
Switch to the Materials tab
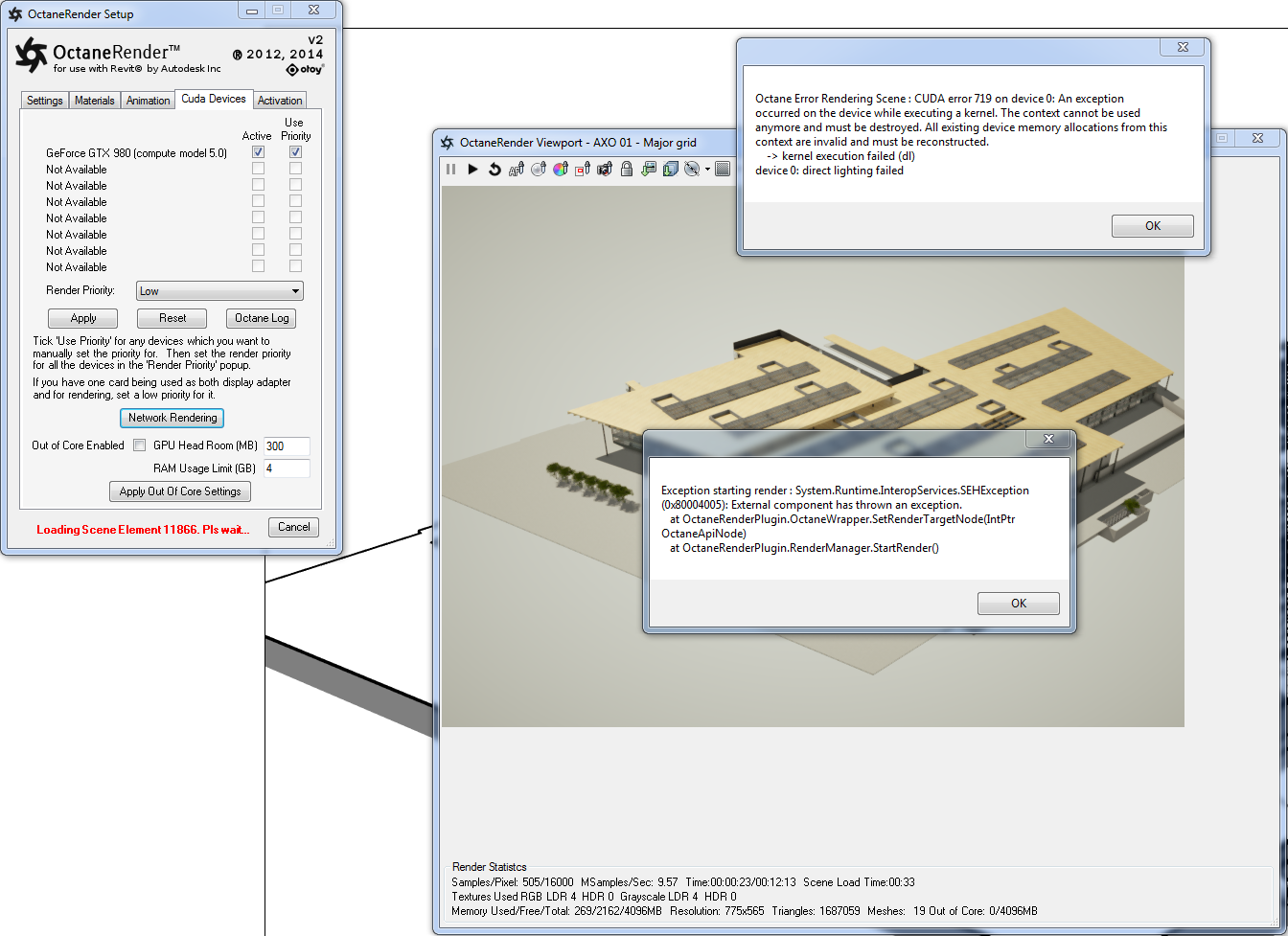click(95, 101)
